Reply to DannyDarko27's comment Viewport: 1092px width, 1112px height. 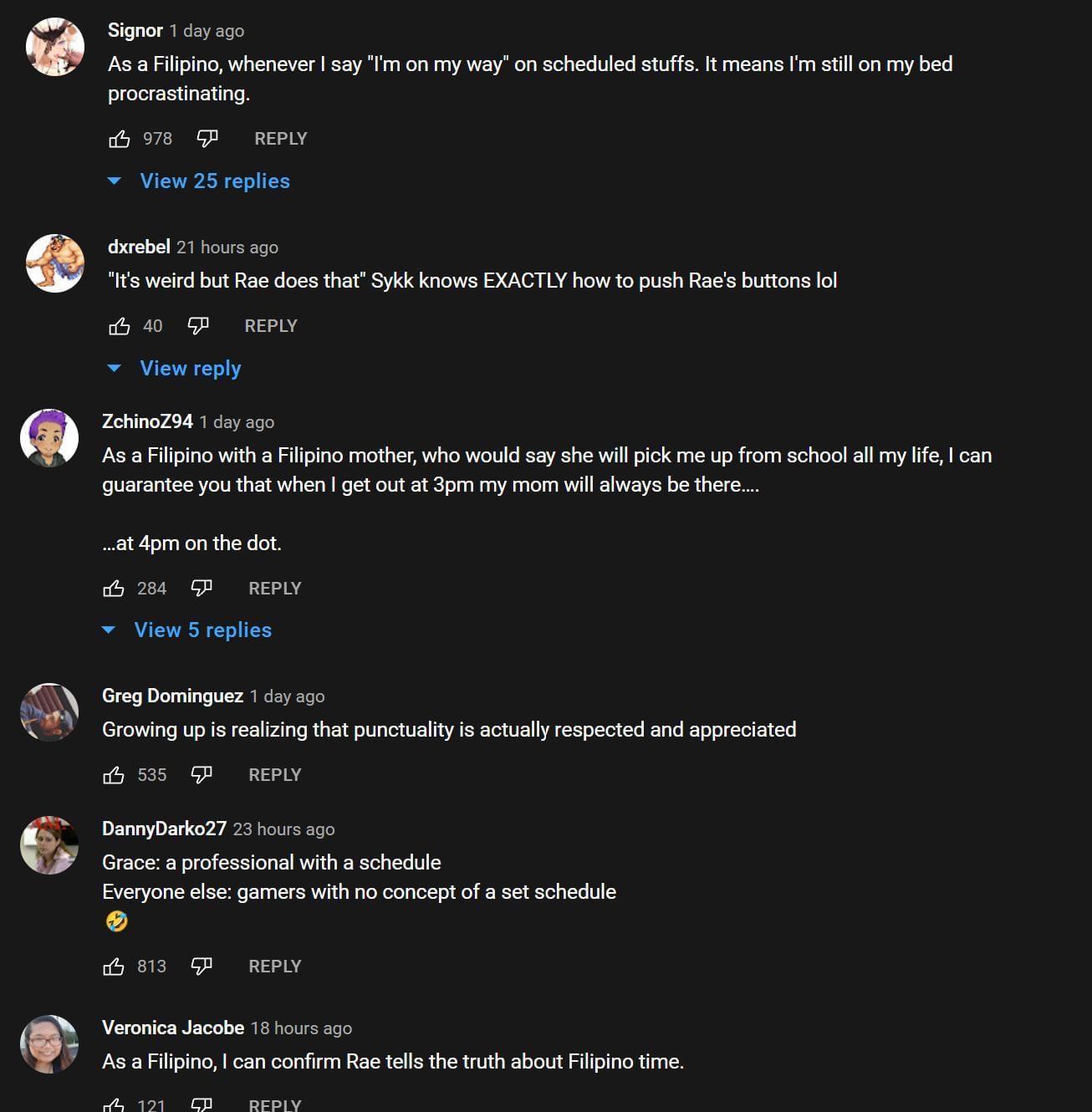tap(274, 967)
